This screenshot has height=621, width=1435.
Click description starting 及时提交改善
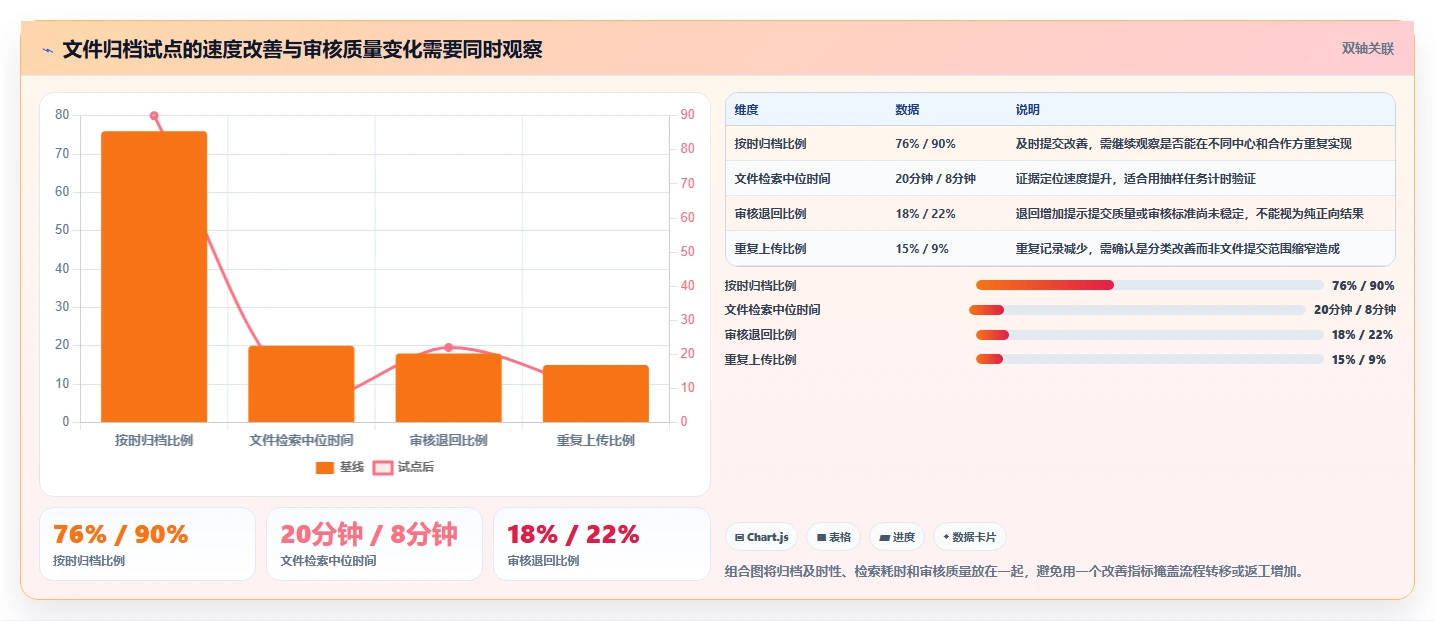[x=1183, y=144]
